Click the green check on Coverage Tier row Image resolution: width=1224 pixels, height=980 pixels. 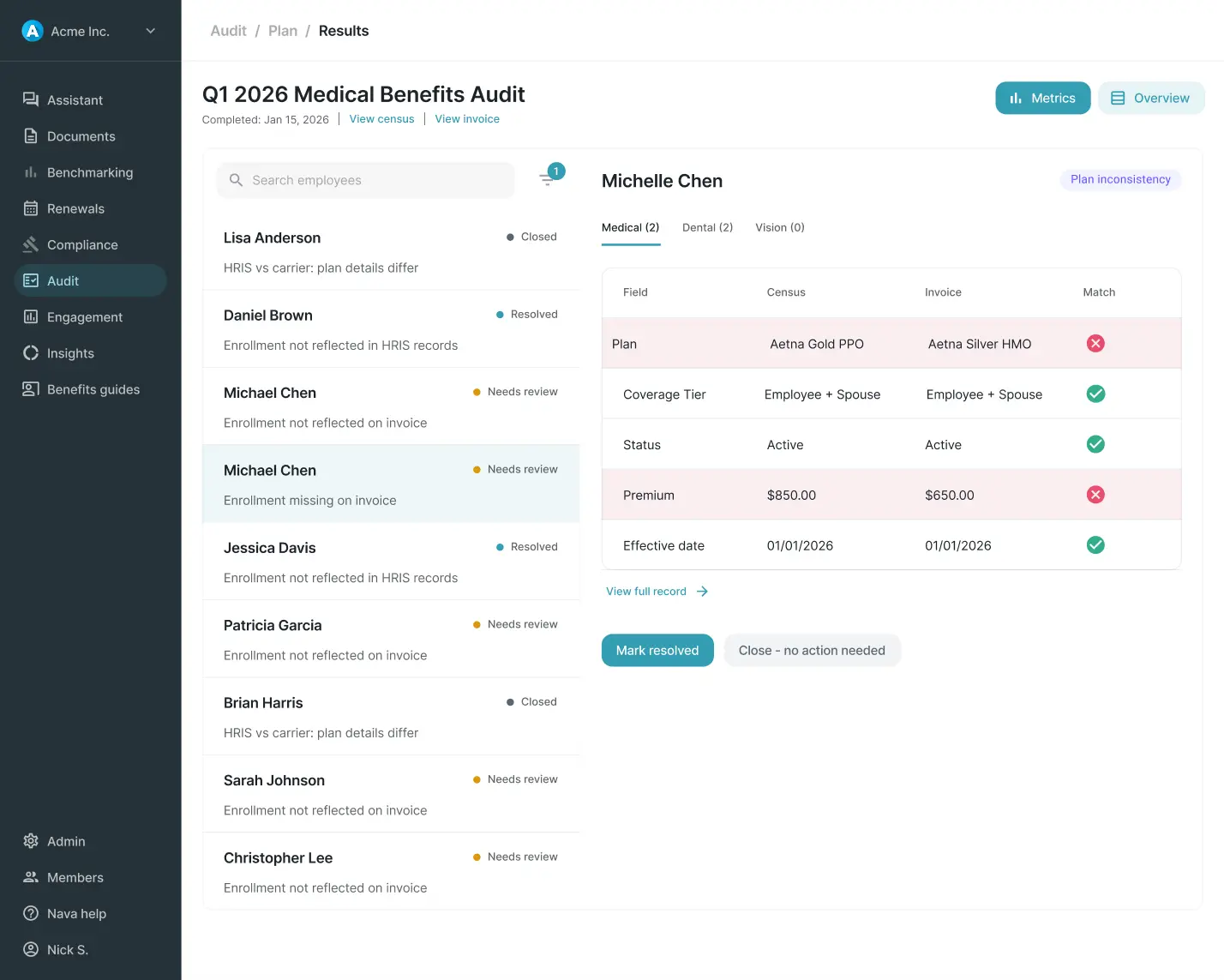click(1095, 394)
